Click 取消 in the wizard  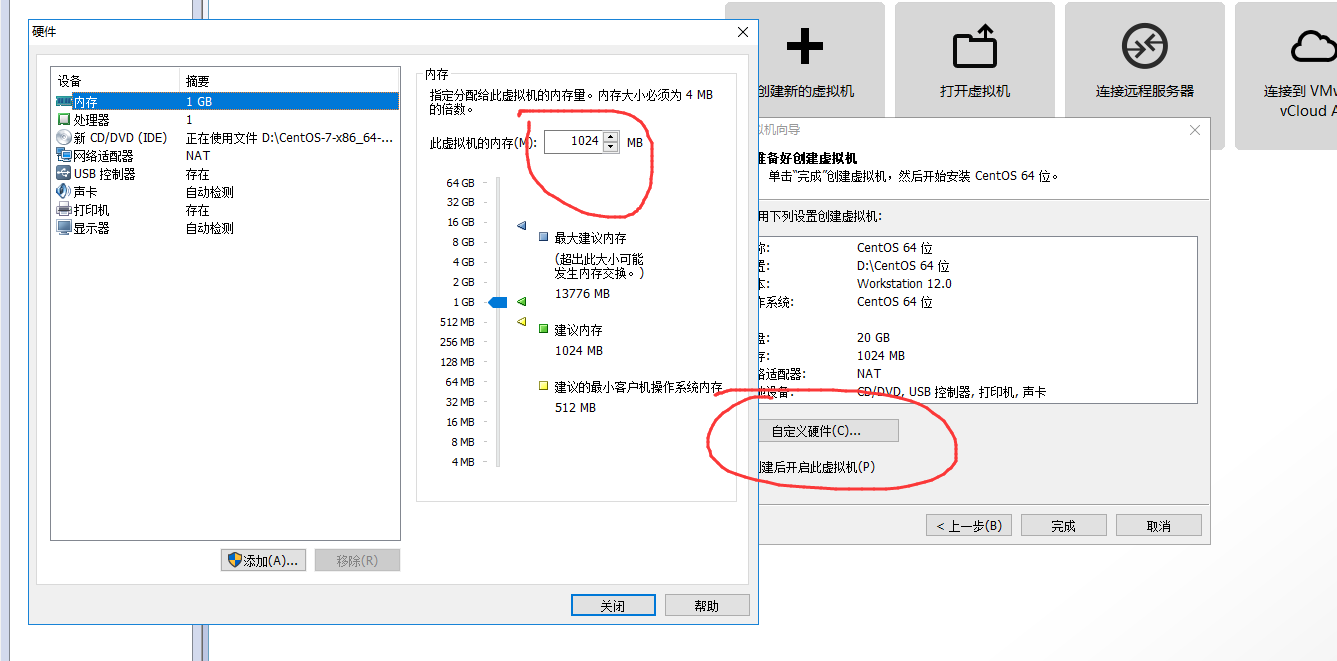(x=1159, y=526)
